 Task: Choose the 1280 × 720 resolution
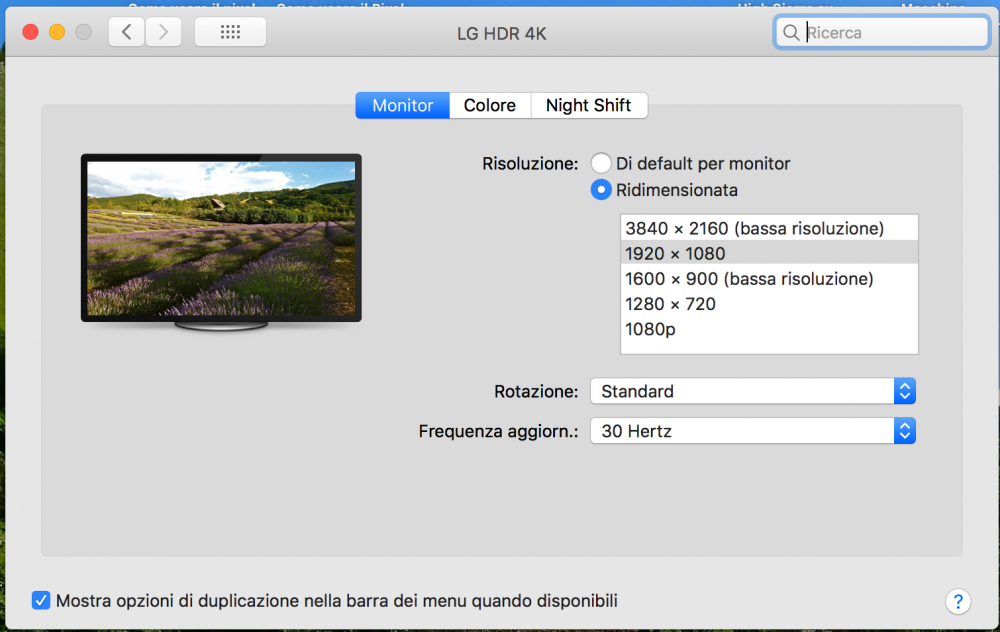pos(769,304)
